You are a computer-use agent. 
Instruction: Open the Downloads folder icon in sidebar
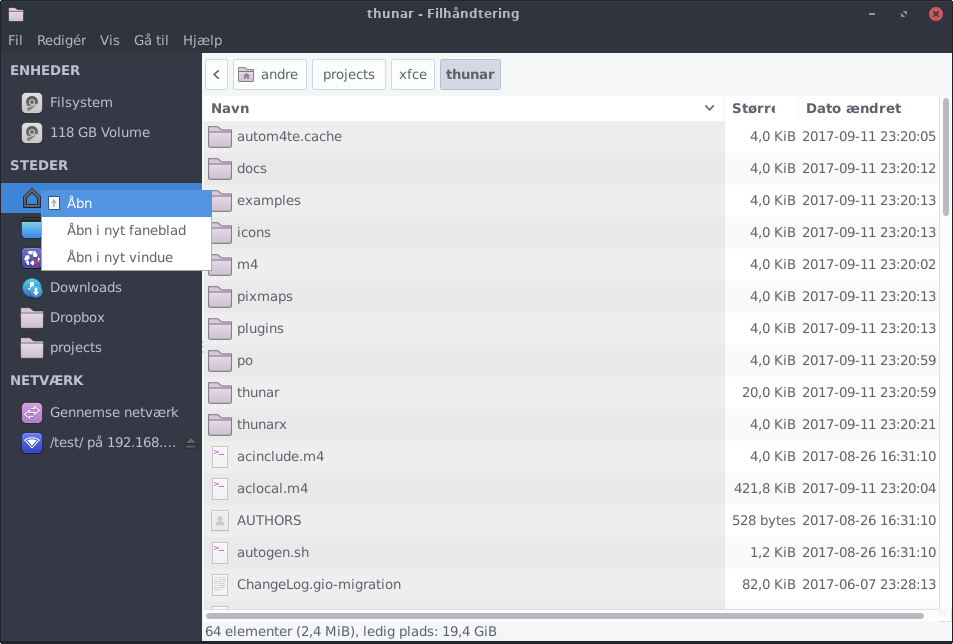tap(33, 288)
